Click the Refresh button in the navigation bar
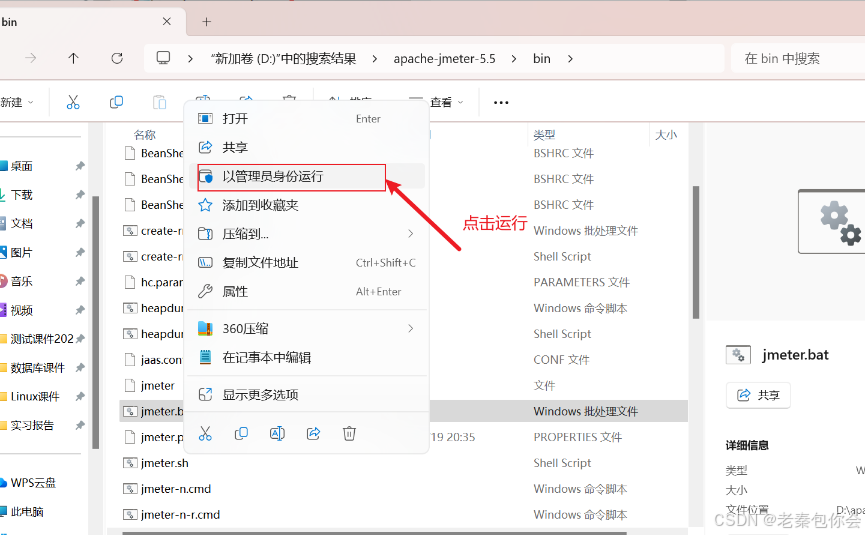This screenshot has width=865, height=535. pyautogui.click(x=117, y=58)
